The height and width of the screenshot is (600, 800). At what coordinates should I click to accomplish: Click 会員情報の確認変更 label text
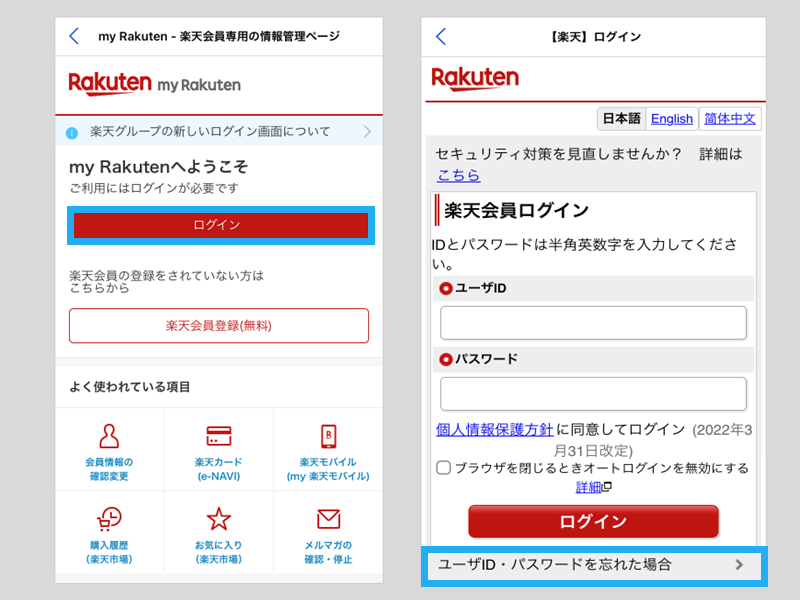pyautogui.click(x=109, y=469)
